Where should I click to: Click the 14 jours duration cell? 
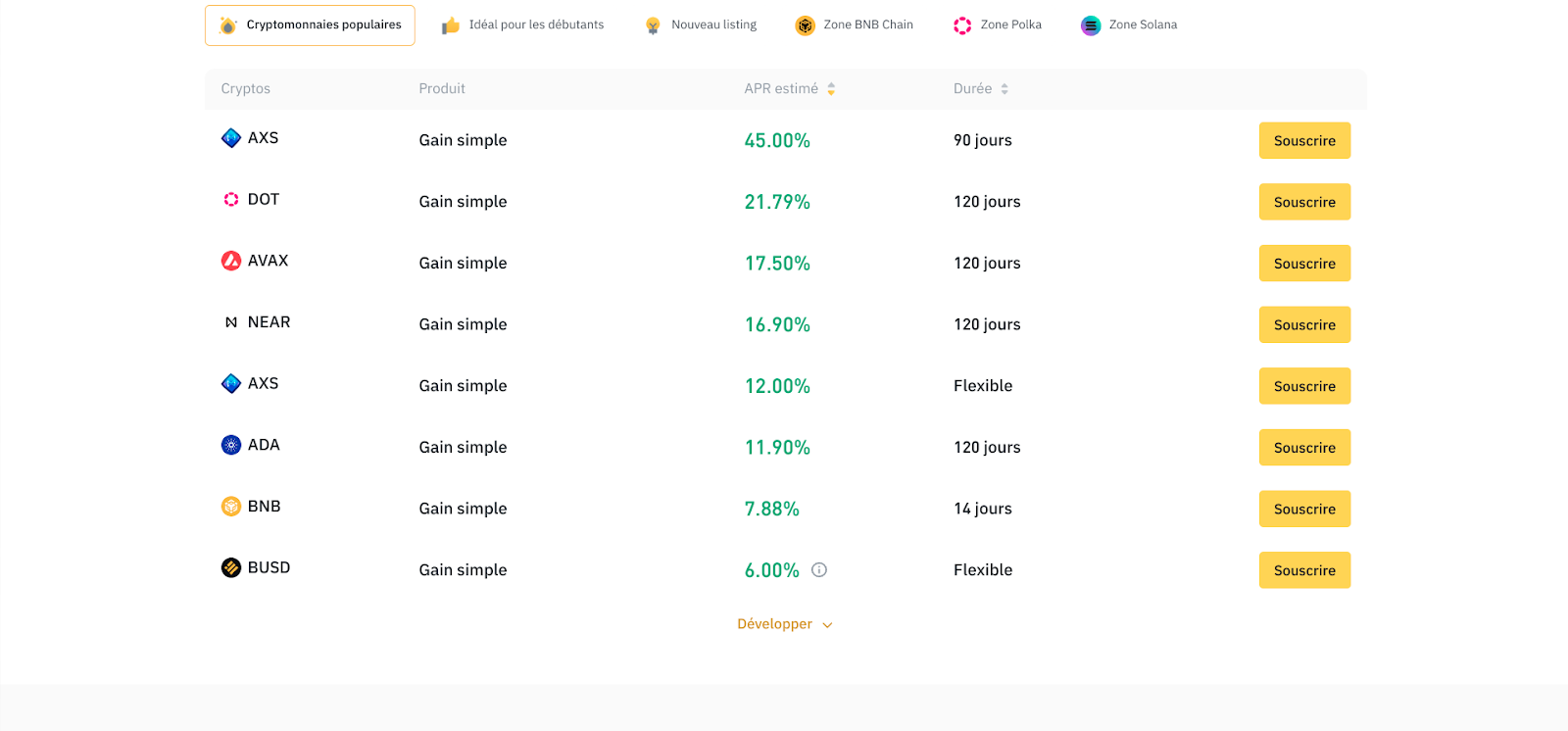click(983, 509)
